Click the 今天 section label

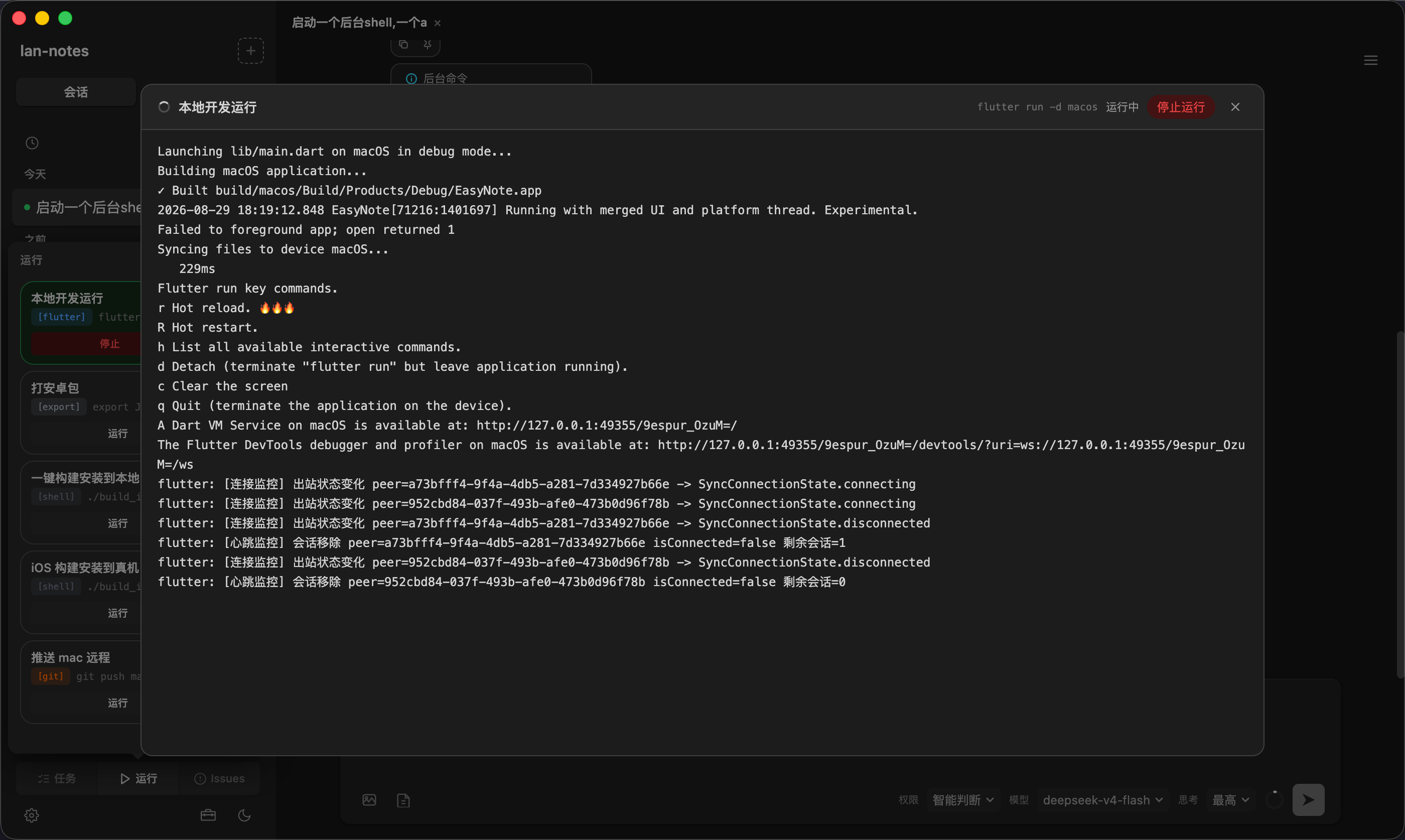(35, 174)
